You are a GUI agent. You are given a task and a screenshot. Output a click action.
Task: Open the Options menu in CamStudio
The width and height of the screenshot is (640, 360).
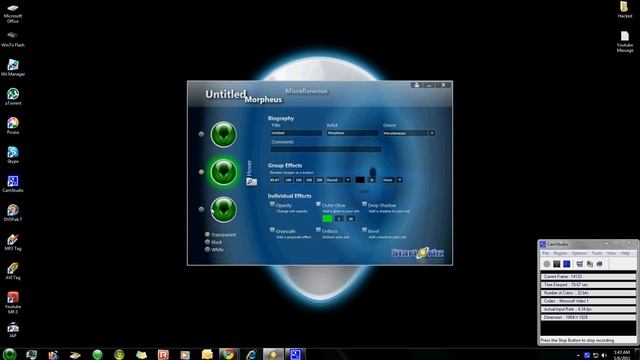pyautogui.click(x=579, y=253)
